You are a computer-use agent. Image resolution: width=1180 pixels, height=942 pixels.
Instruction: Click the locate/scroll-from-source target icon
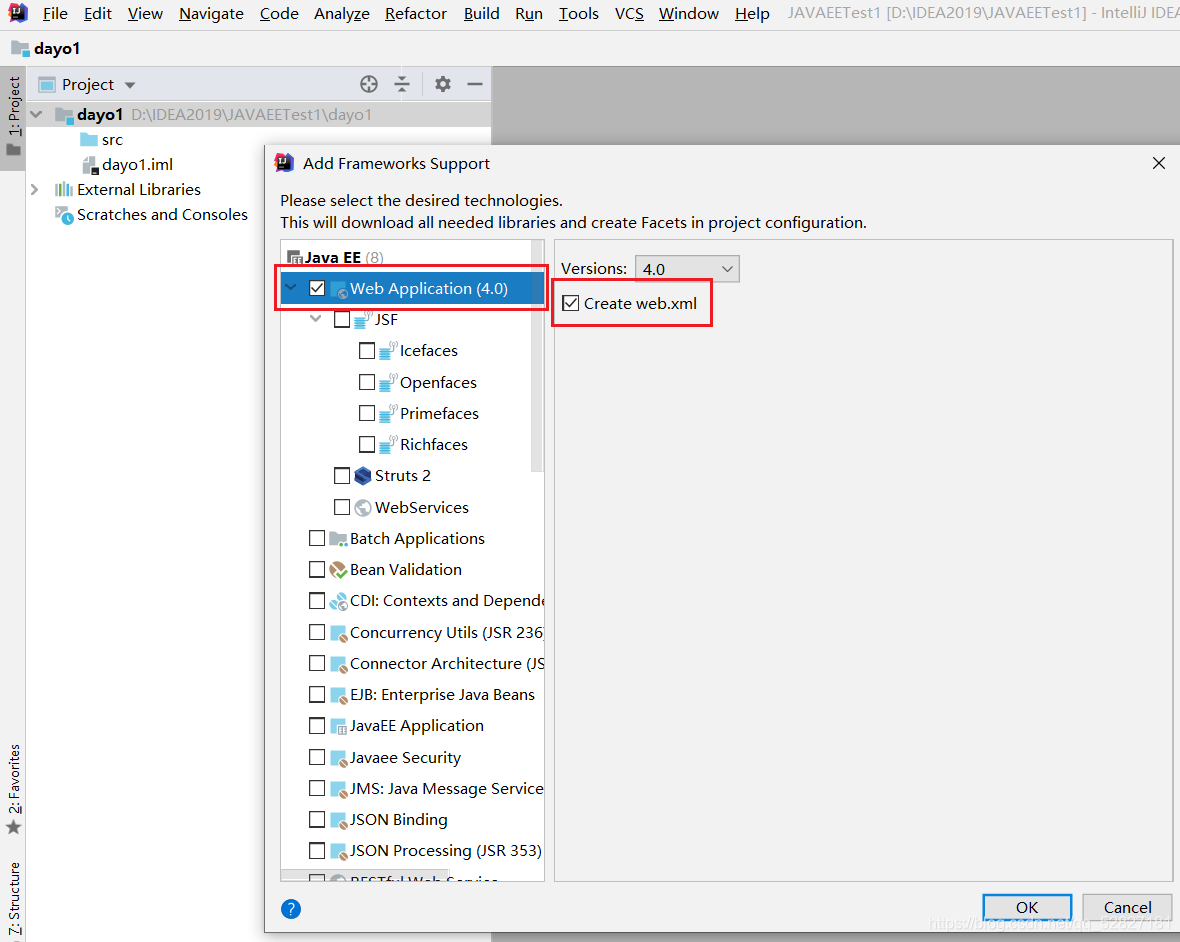pos(369,84)
